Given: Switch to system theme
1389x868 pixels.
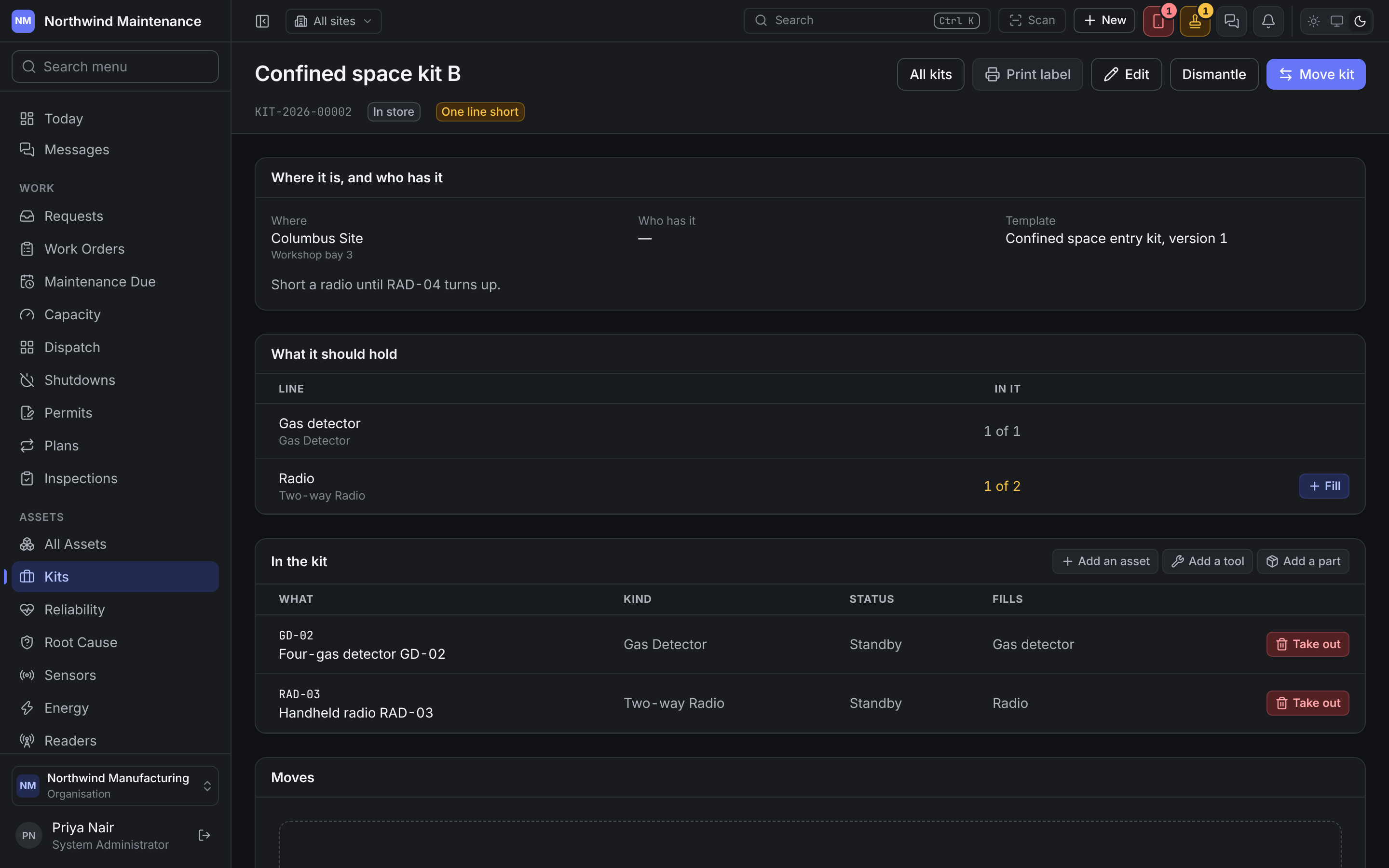Looking at the screenshot, I should coord(1337,21).
